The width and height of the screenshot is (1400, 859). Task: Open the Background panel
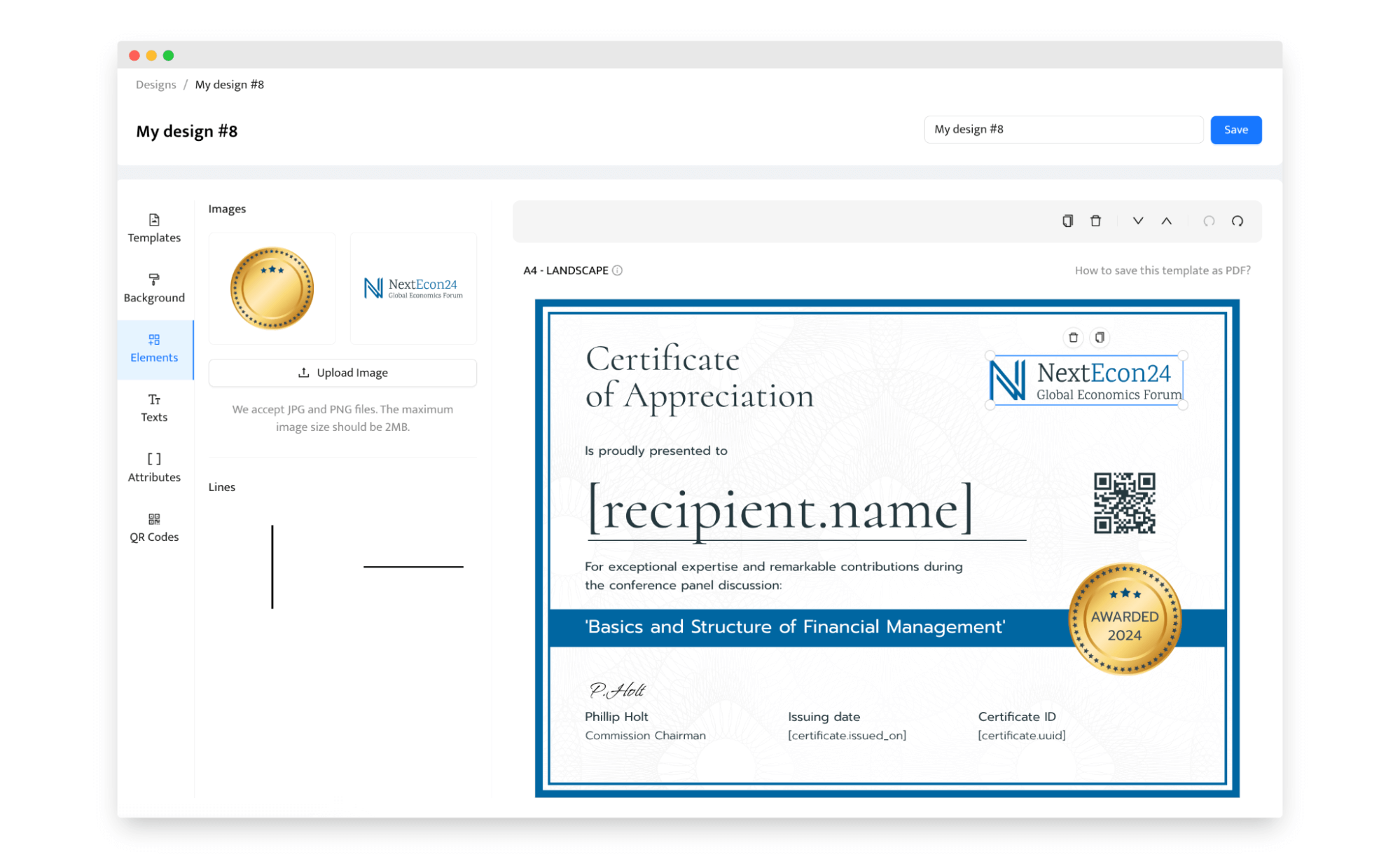coord(154,288)
